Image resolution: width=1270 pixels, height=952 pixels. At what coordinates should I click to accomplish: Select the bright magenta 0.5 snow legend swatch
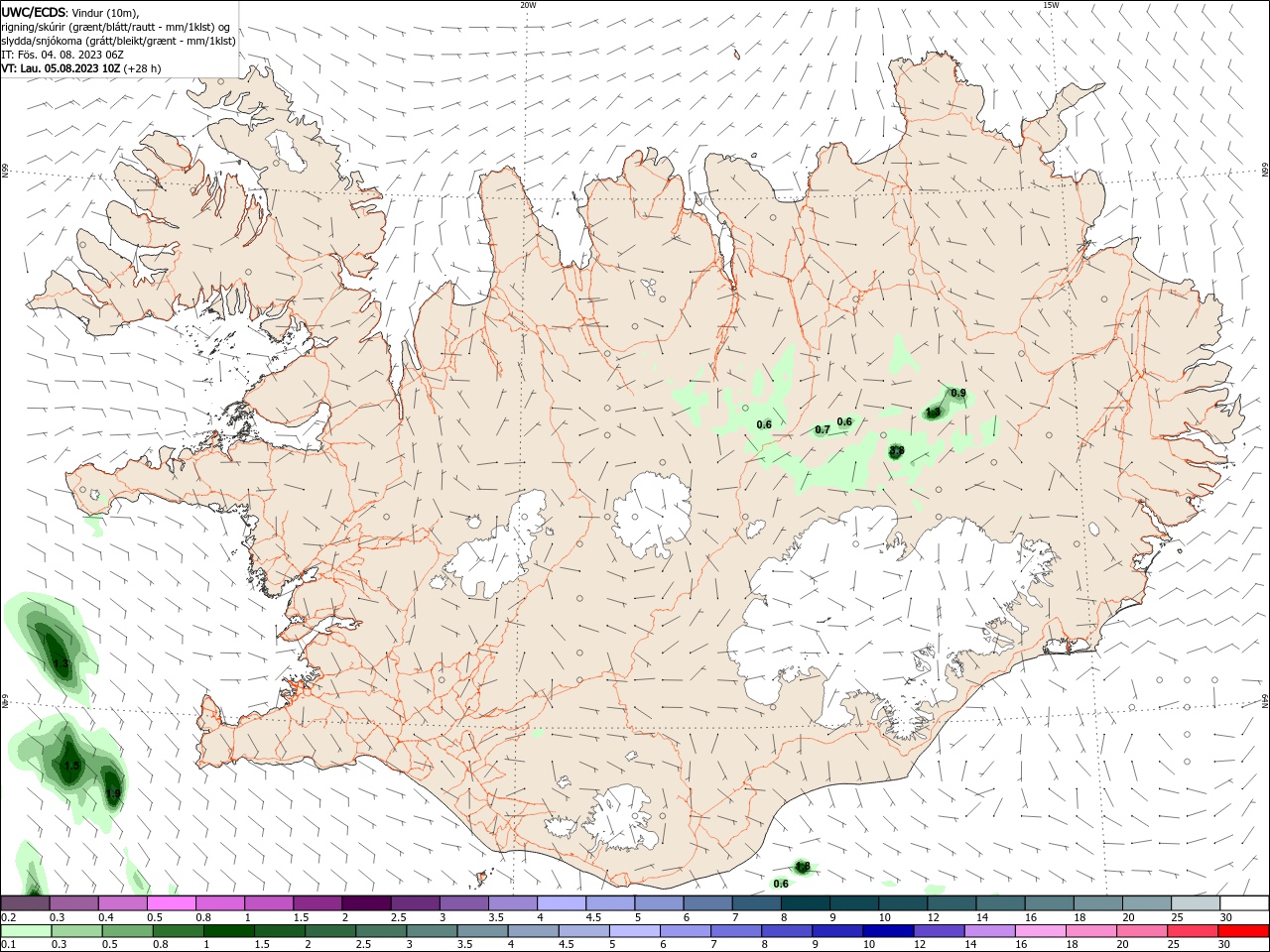pyautogui.click(x=172, y=903)
